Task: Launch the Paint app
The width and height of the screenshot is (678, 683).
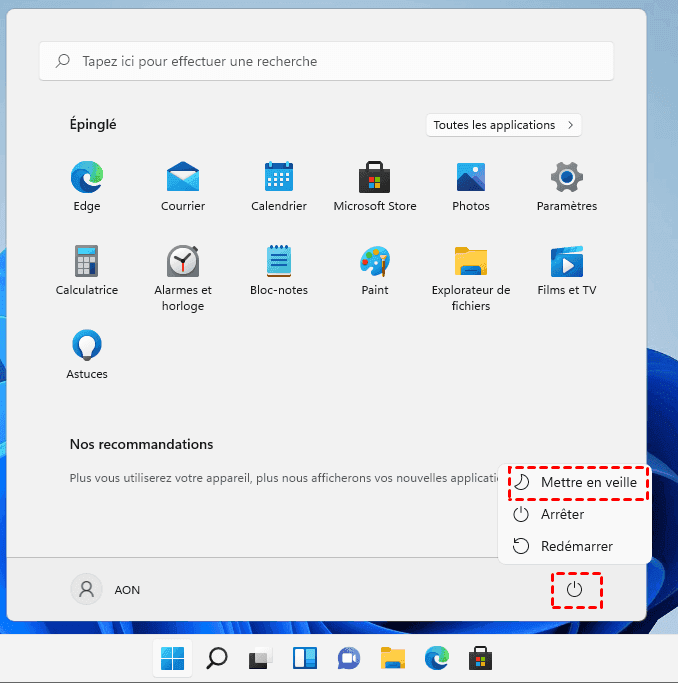Action: [374, 270]
